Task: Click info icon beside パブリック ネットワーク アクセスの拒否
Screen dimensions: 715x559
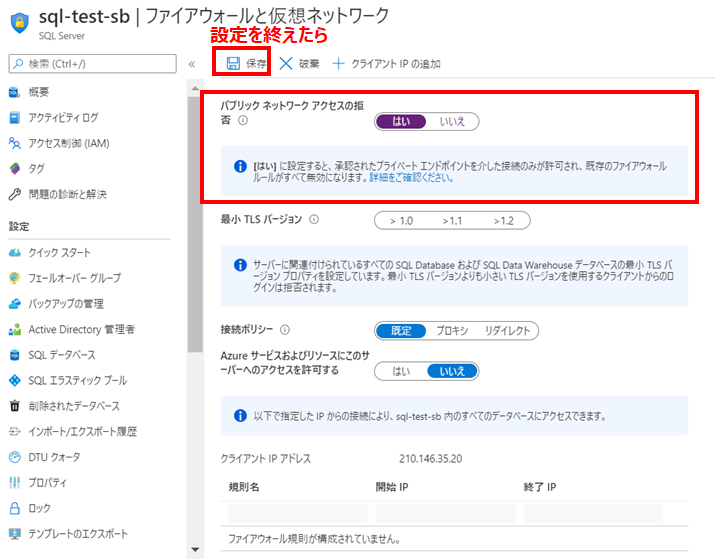Action: pos(243,120)
